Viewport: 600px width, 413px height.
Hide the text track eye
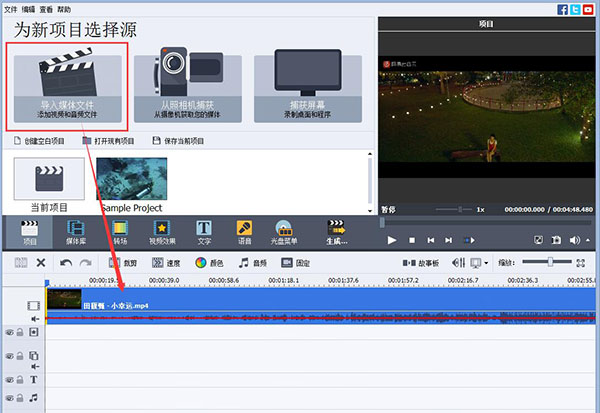pyautogui.click(x=9, y=380)
